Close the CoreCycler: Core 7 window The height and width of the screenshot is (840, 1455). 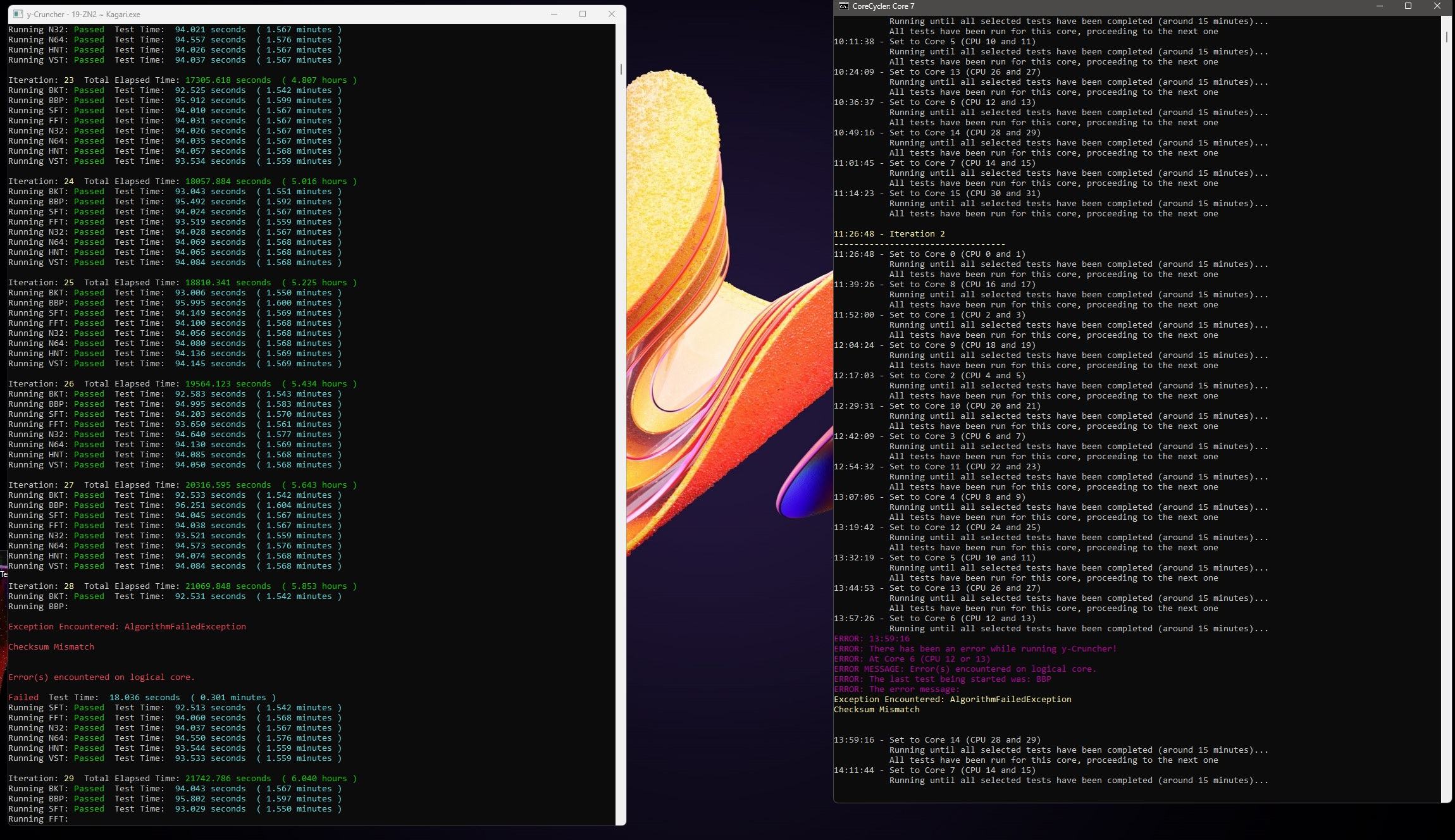pyautogui.click(x=1437, y=6)
